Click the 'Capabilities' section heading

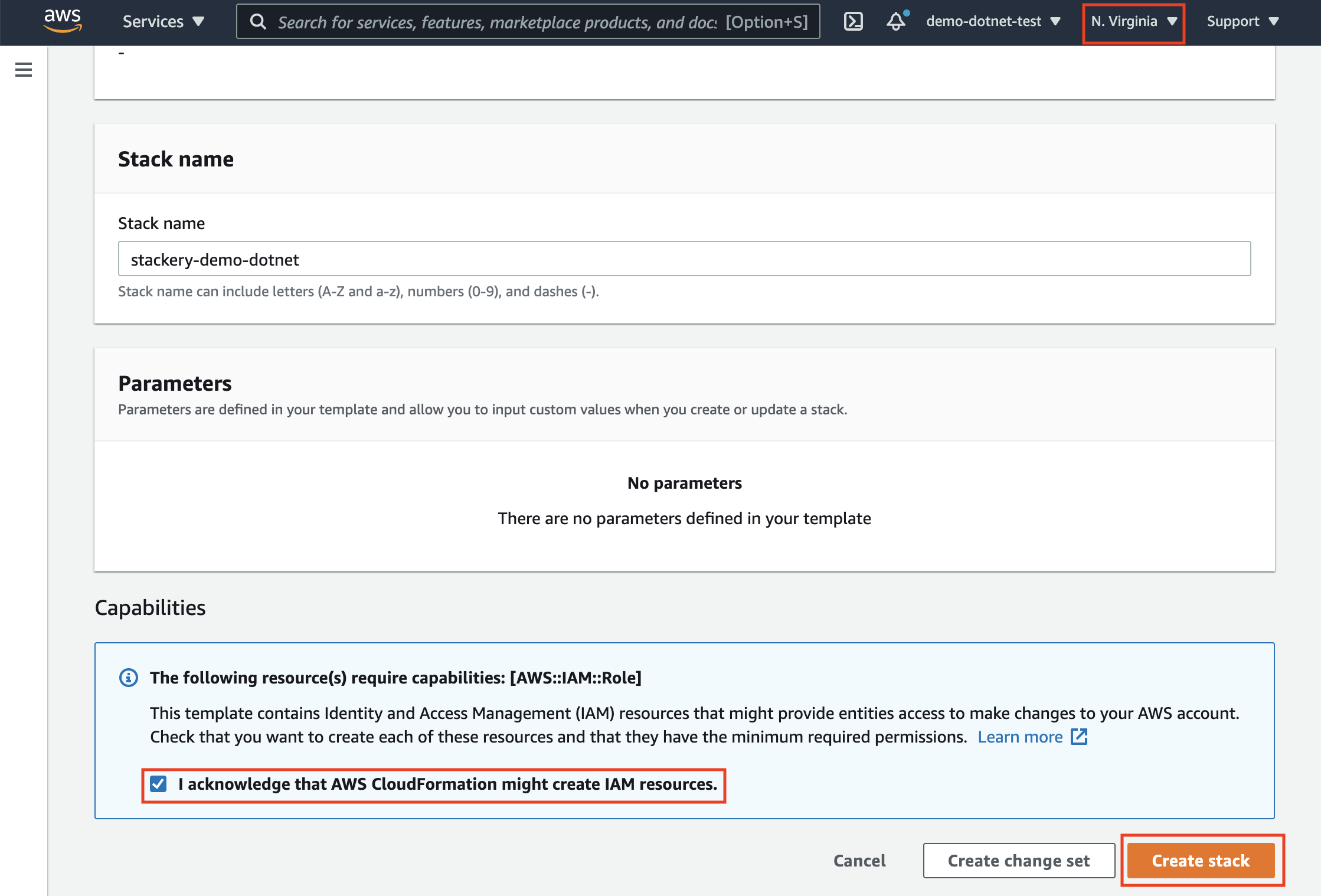coord(150,607)
